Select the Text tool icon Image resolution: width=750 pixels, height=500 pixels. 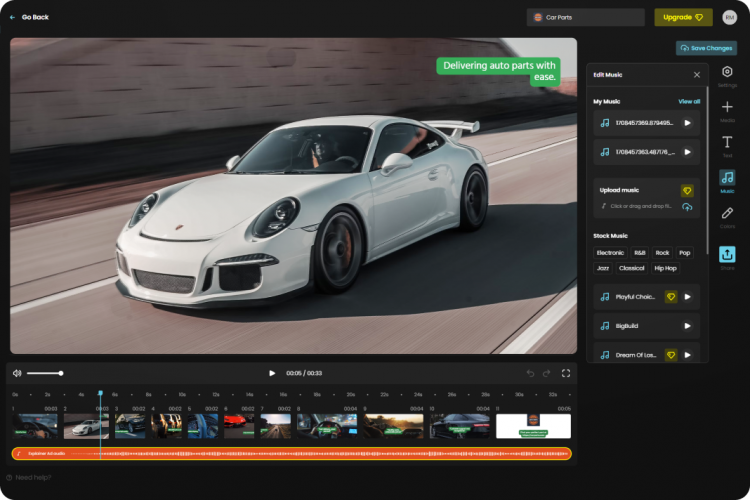click(x=727, y=142)
